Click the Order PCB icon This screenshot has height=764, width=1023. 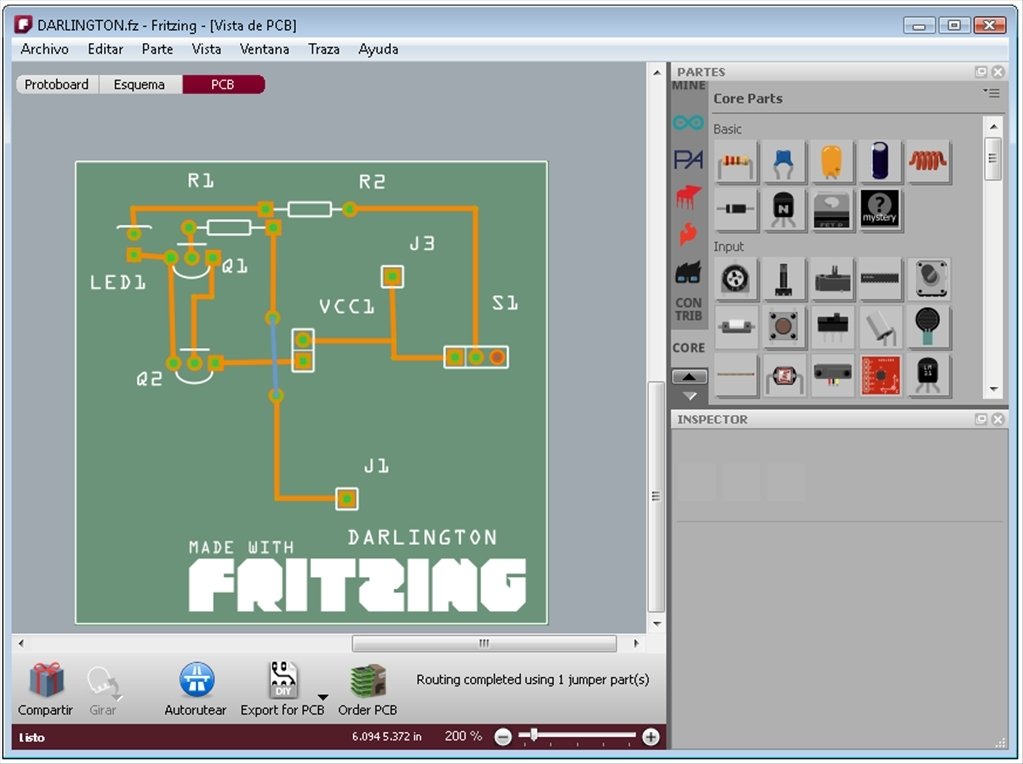[x=369, y=680]
